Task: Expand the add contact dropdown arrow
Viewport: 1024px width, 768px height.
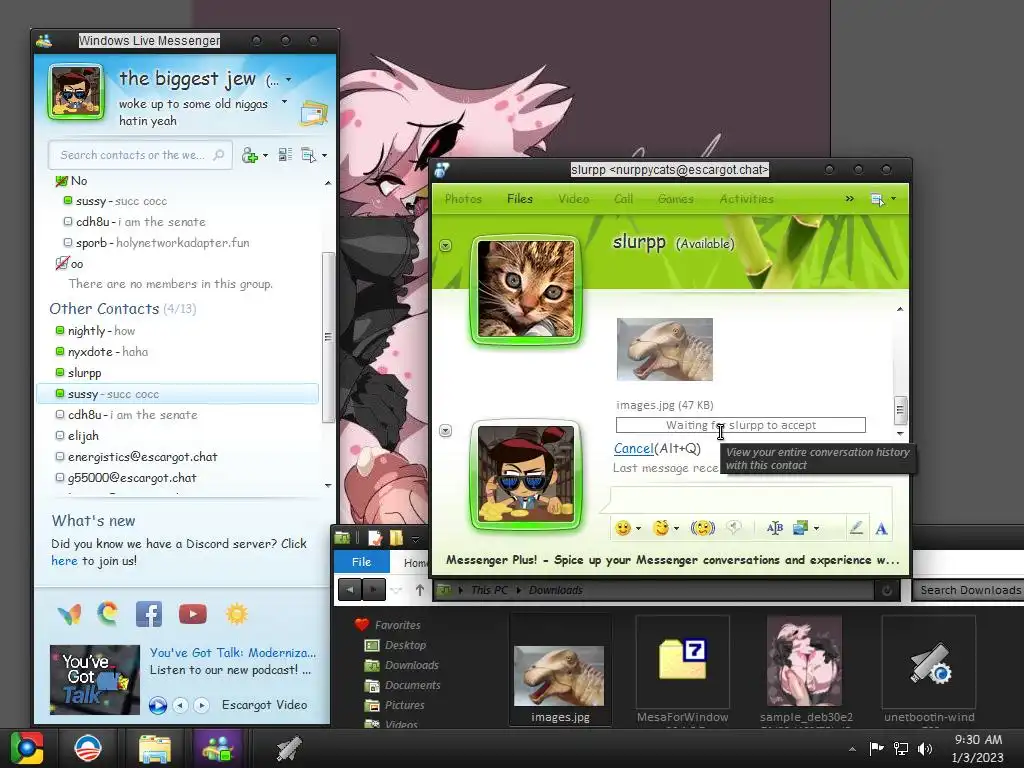Action: coord(264,155)
